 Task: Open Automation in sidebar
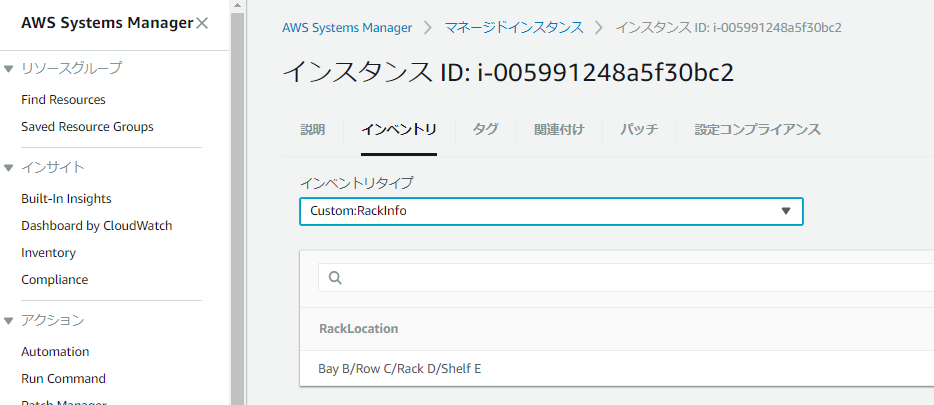click(55, 351)
